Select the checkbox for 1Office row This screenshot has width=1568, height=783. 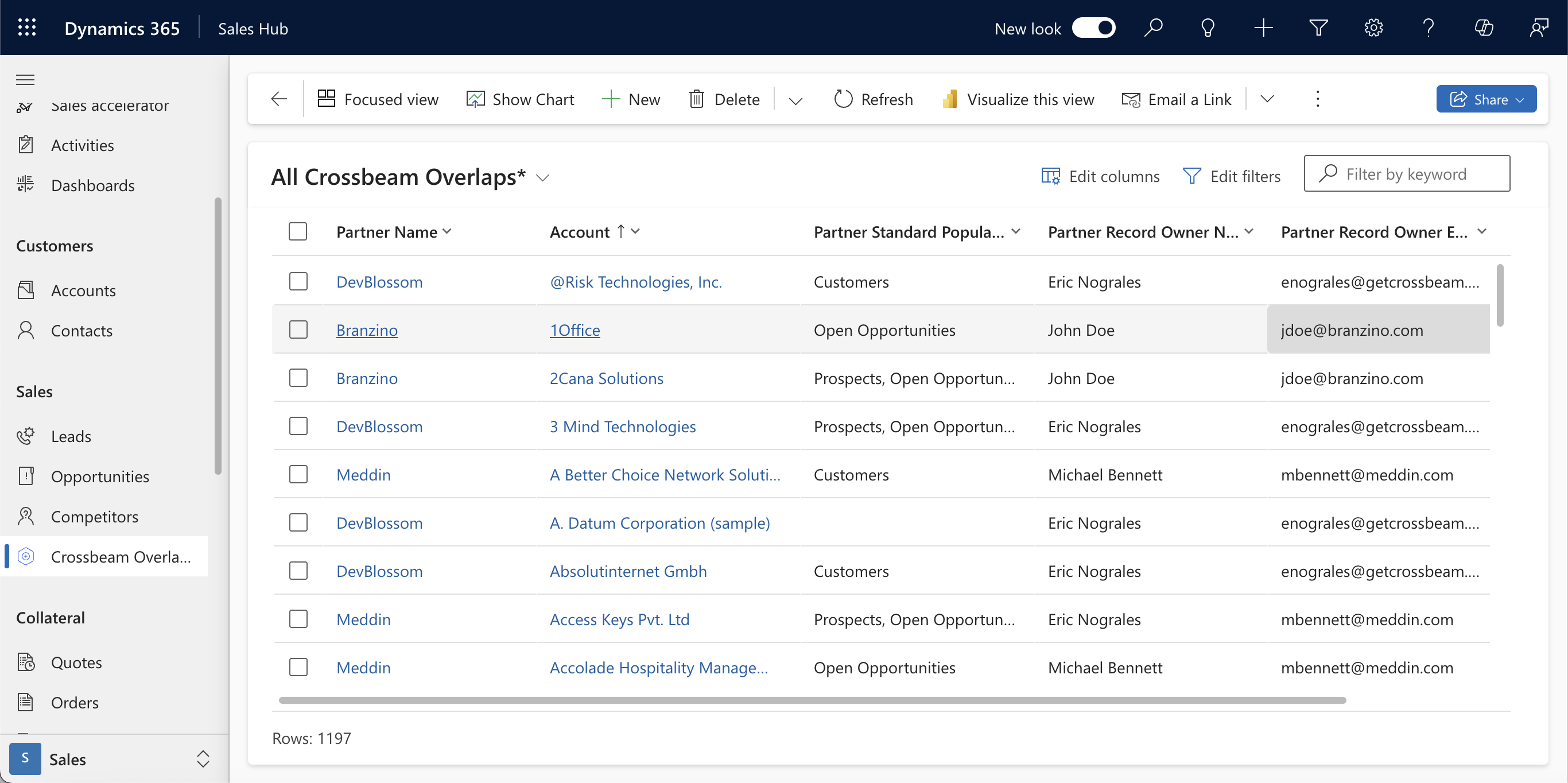[x=298, y=330]
